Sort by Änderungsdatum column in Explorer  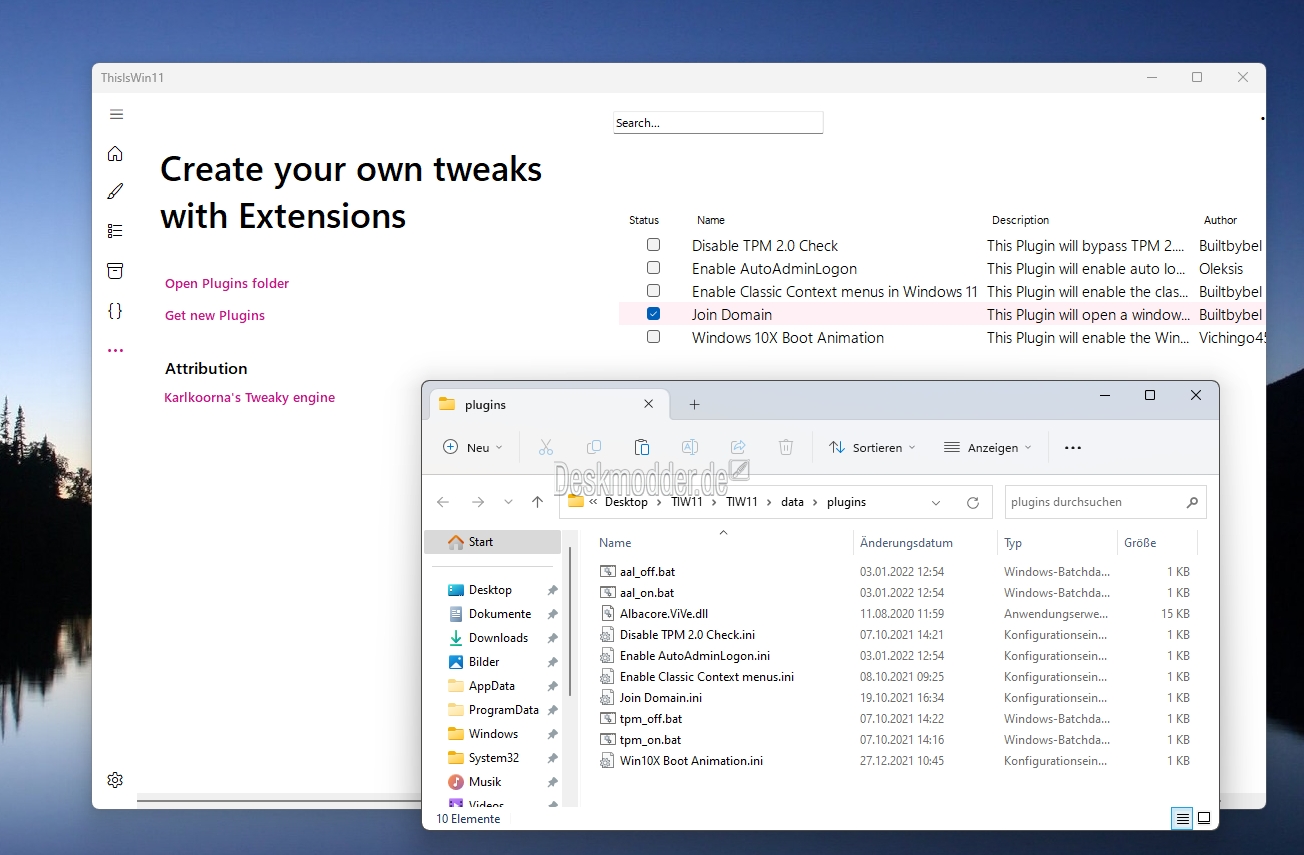906,543
